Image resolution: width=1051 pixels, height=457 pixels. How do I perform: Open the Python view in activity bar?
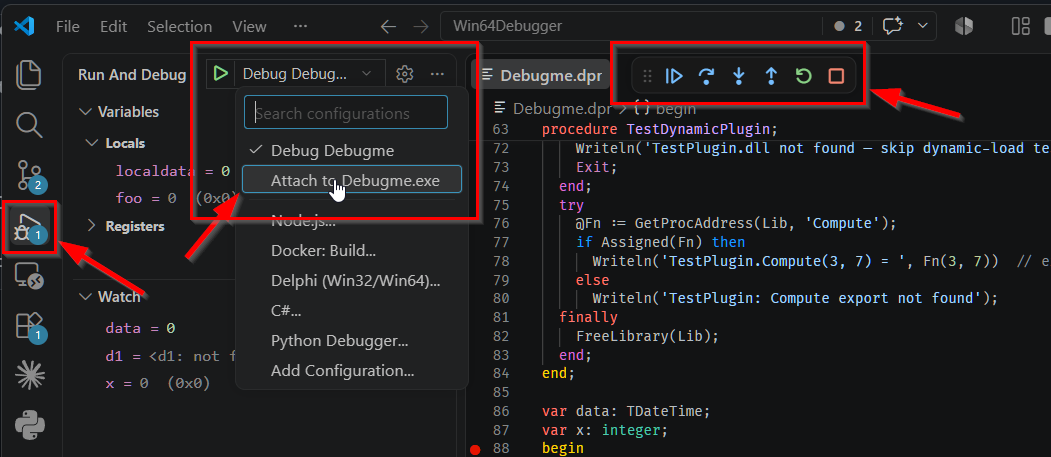pos(29,426)
